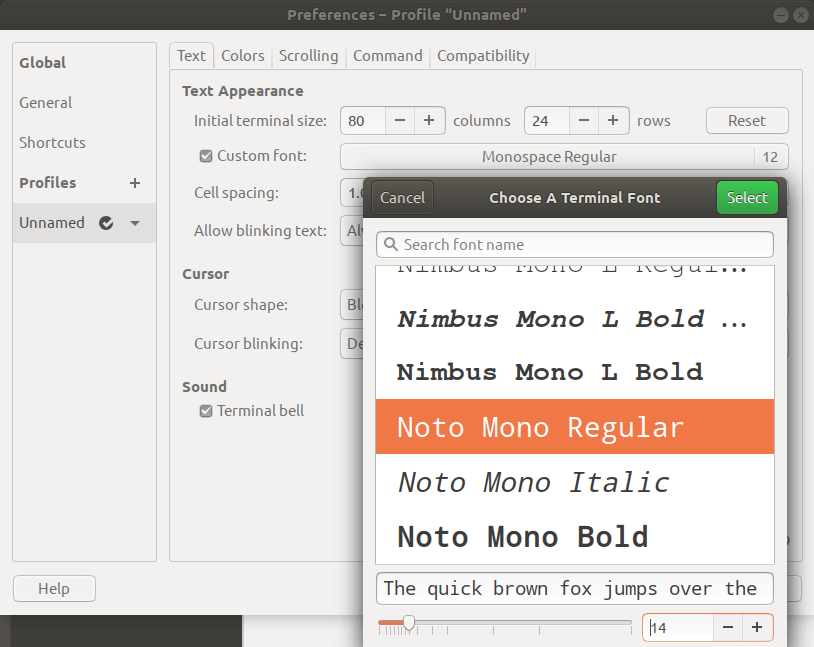Decrease rows with the minus button

click(584, 120)
